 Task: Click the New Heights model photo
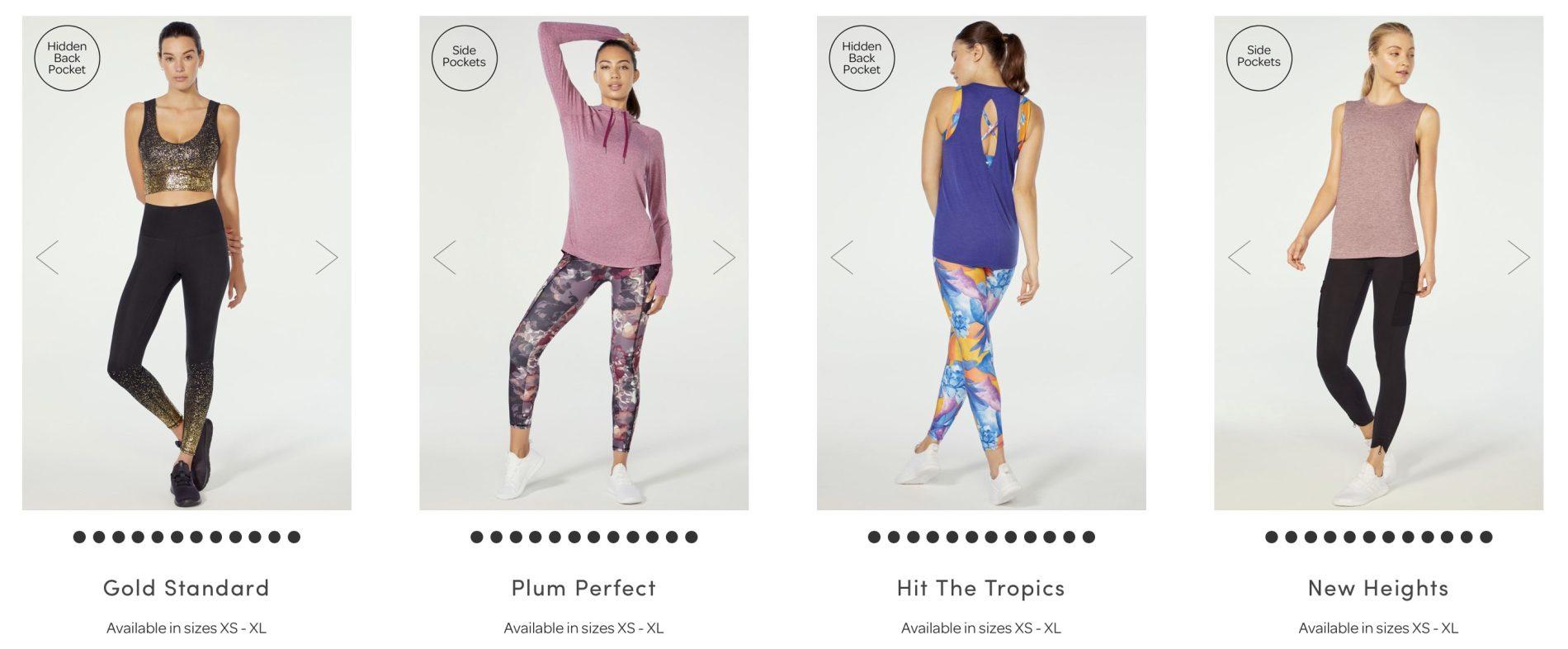[1378, 263]
